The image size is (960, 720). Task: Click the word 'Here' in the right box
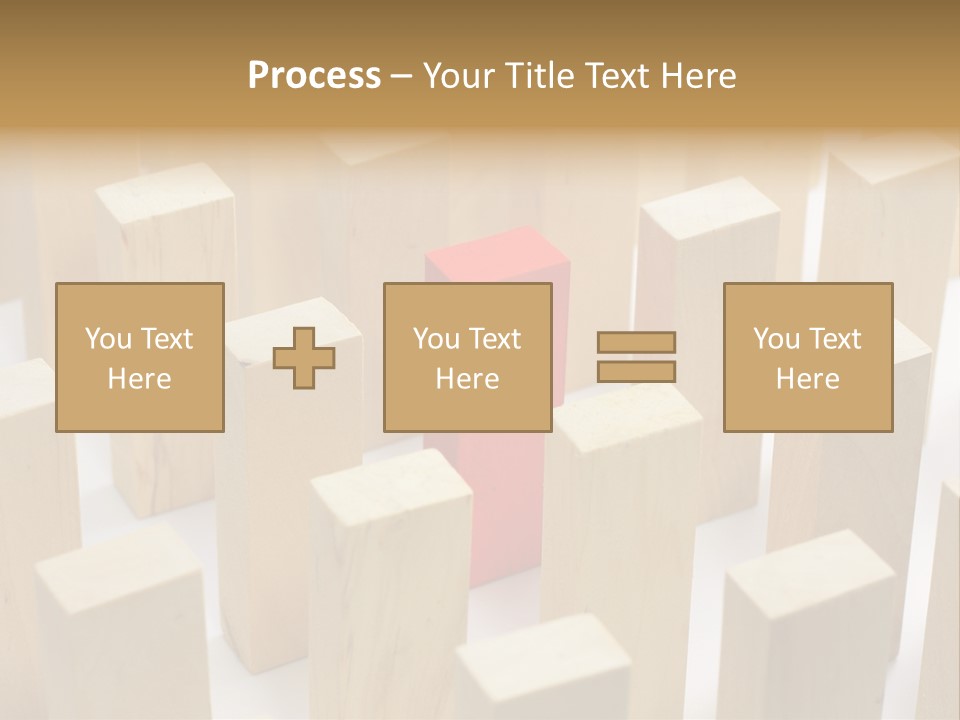coord(808,378)
